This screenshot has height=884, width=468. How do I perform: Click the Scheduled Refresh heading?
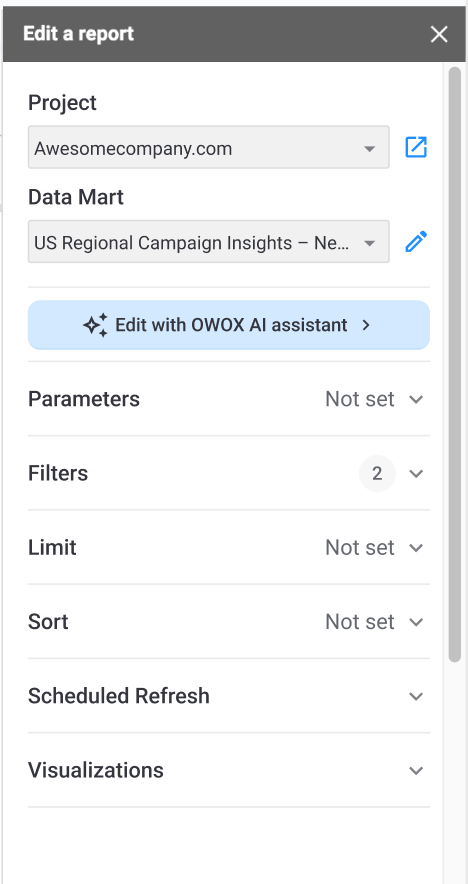point(119,696)
